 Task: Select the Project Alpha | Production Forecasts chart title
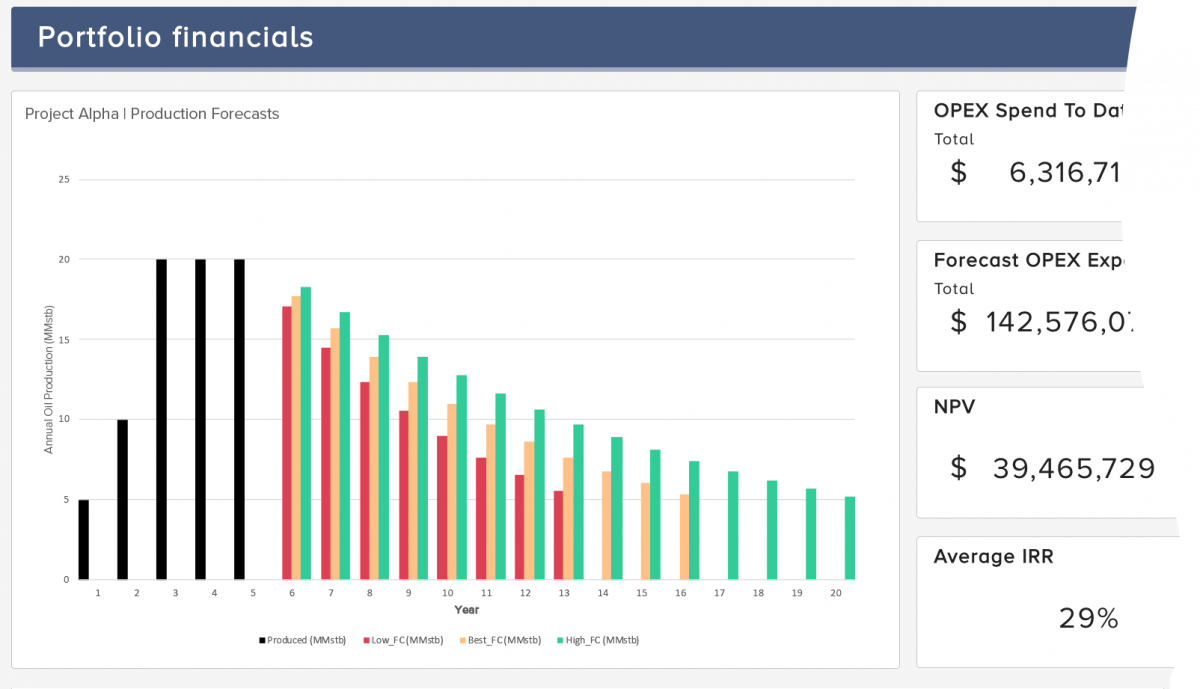click(152, 114)
